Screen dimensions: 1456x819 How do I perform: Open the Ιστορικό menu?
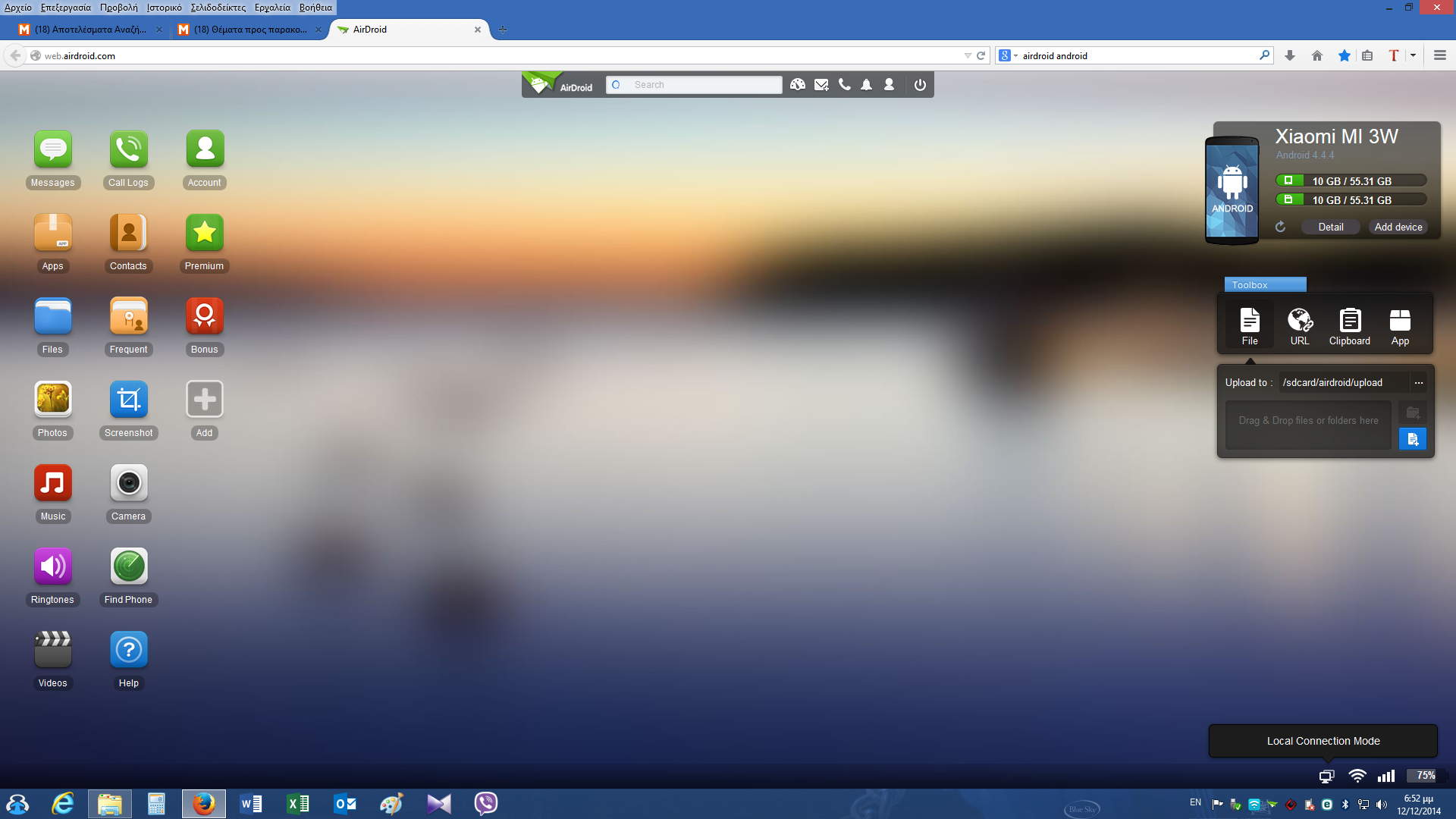(x=164, y=8)
